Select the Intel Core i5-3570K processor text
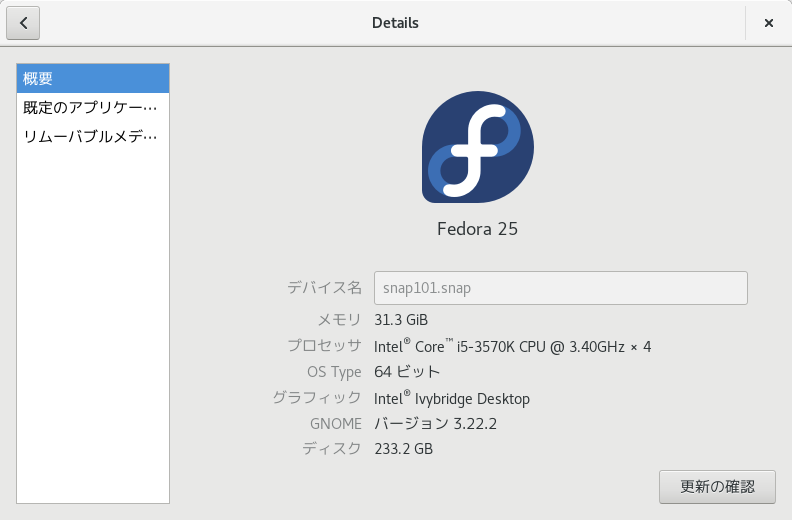 click(x=512, y=347)
